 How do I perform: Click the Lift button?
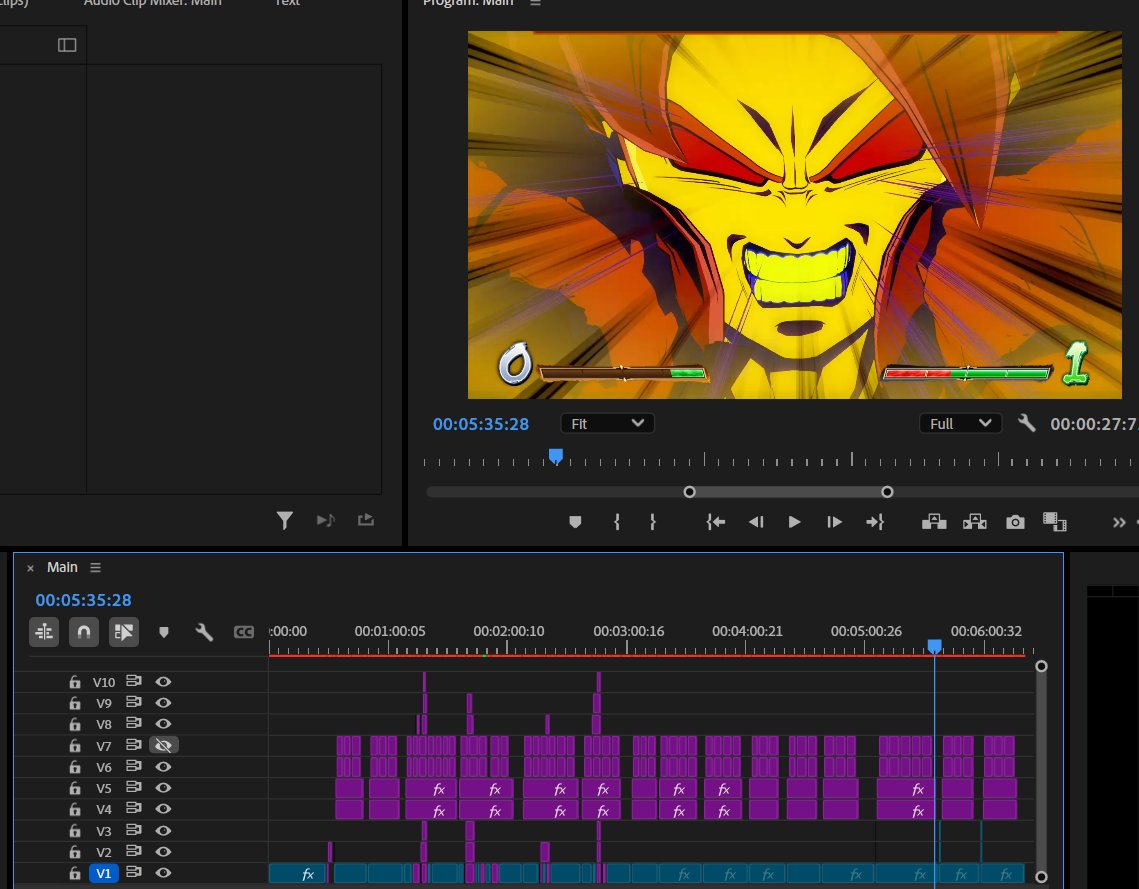934,522
